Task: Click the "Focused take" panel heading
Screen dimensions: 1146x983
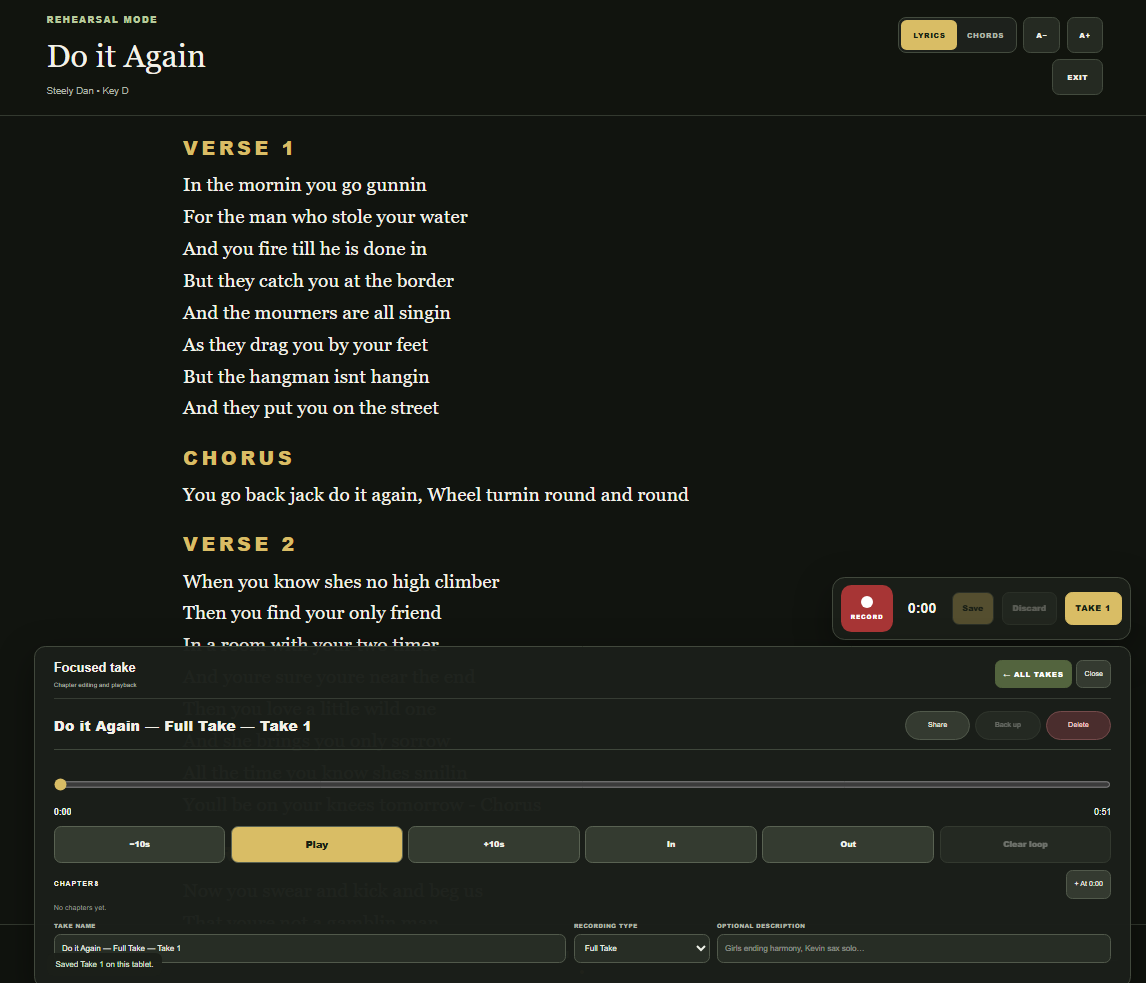Action: point(94,667)
